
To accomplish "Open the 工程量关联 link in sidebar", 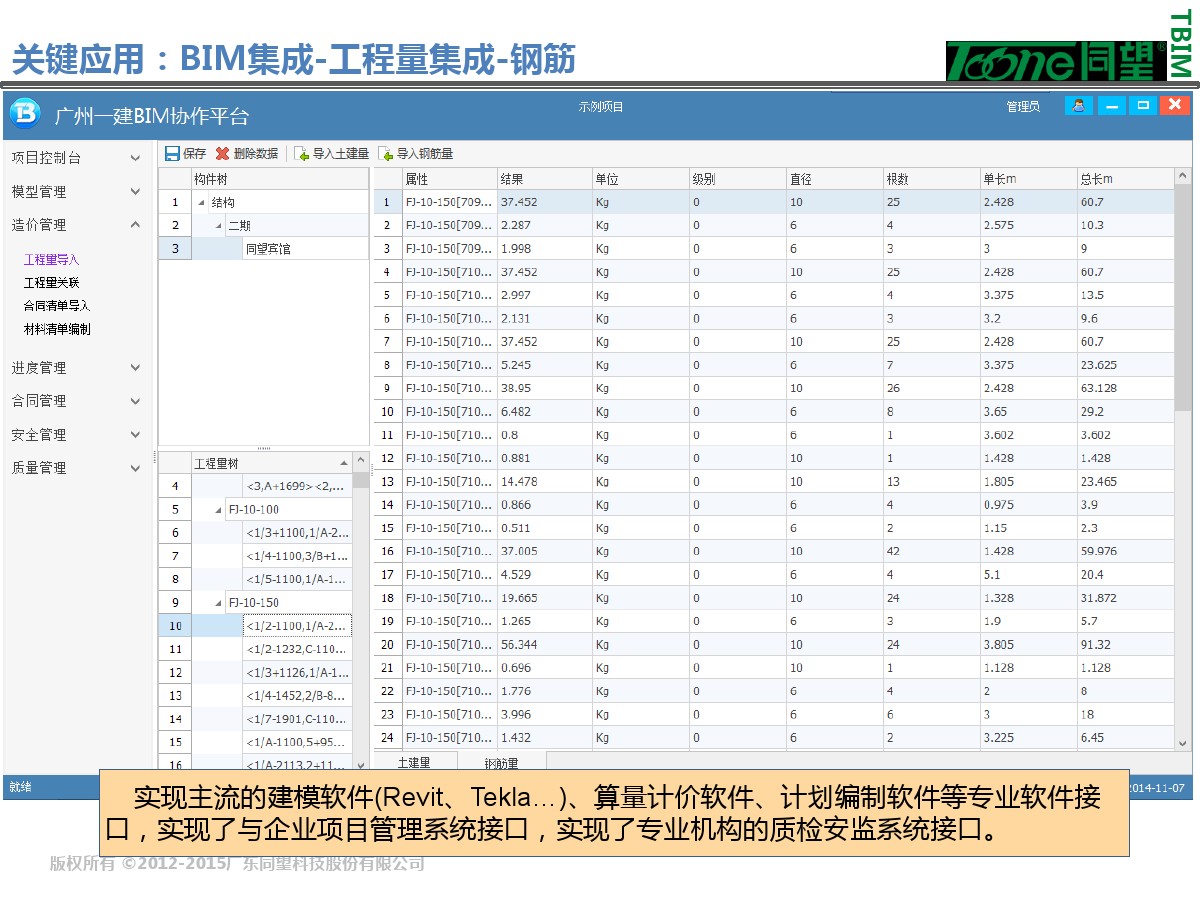I will click(x=51, y=283).
